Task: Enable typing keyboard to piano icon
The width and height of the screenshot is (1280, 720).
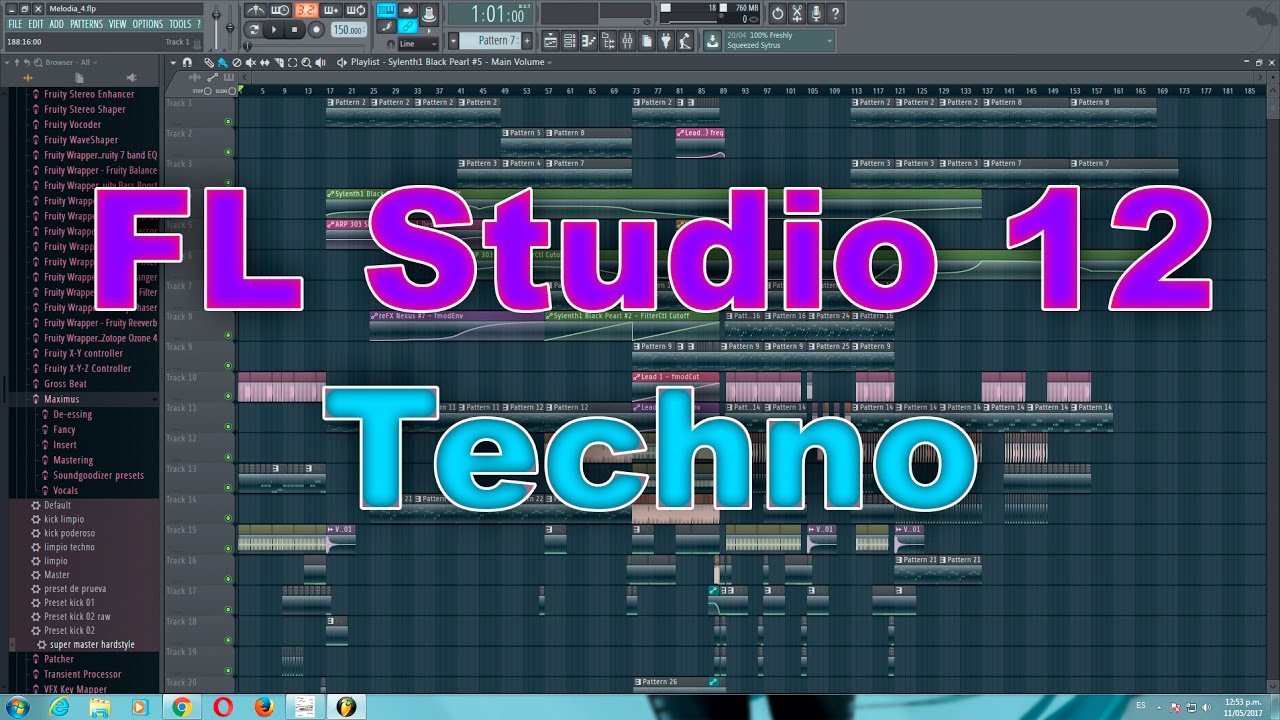Action: click(x=386, y=10)
